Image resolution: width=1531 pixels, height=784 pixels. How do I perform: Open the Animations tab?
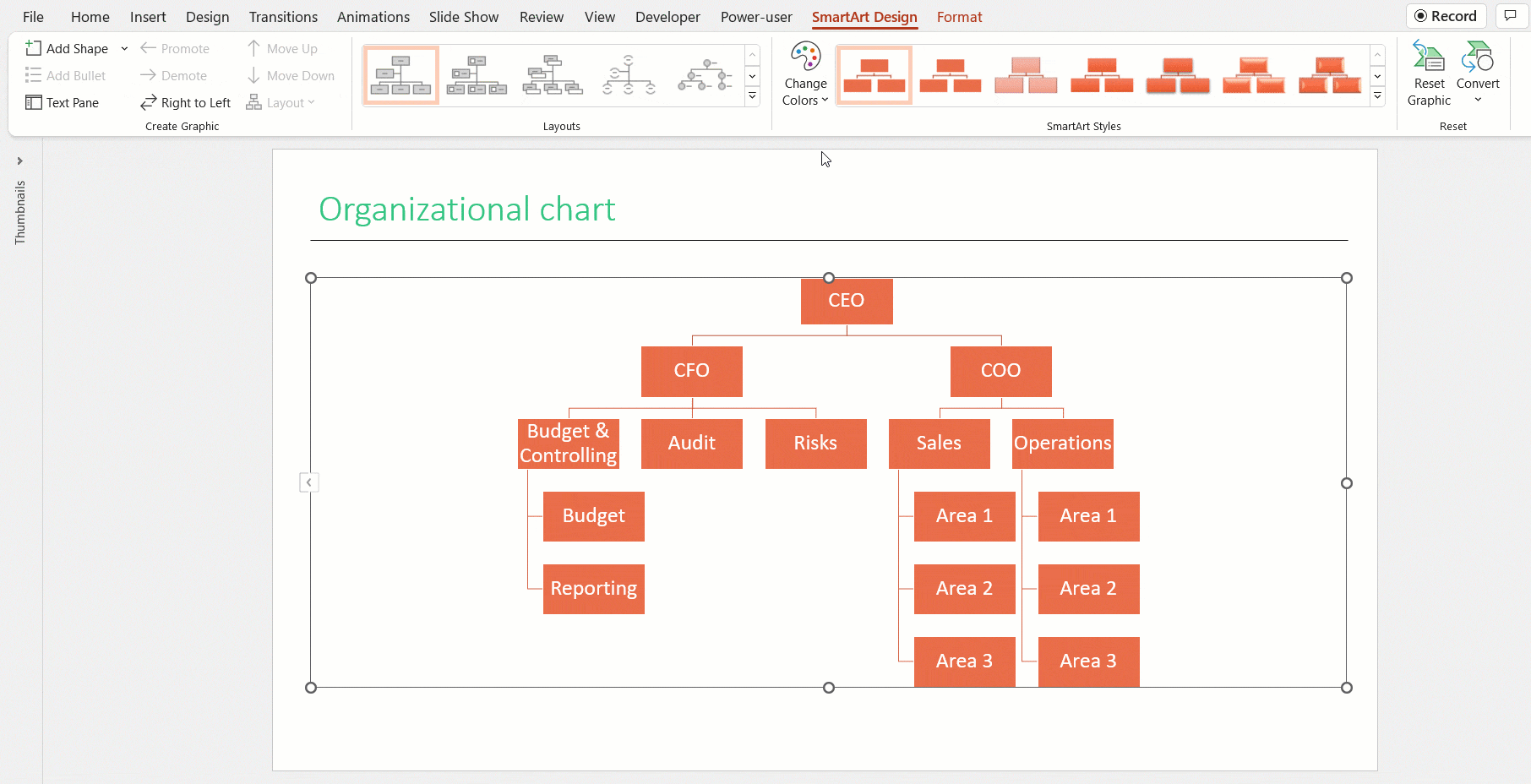pyautogui.click(x=373, y=17)
